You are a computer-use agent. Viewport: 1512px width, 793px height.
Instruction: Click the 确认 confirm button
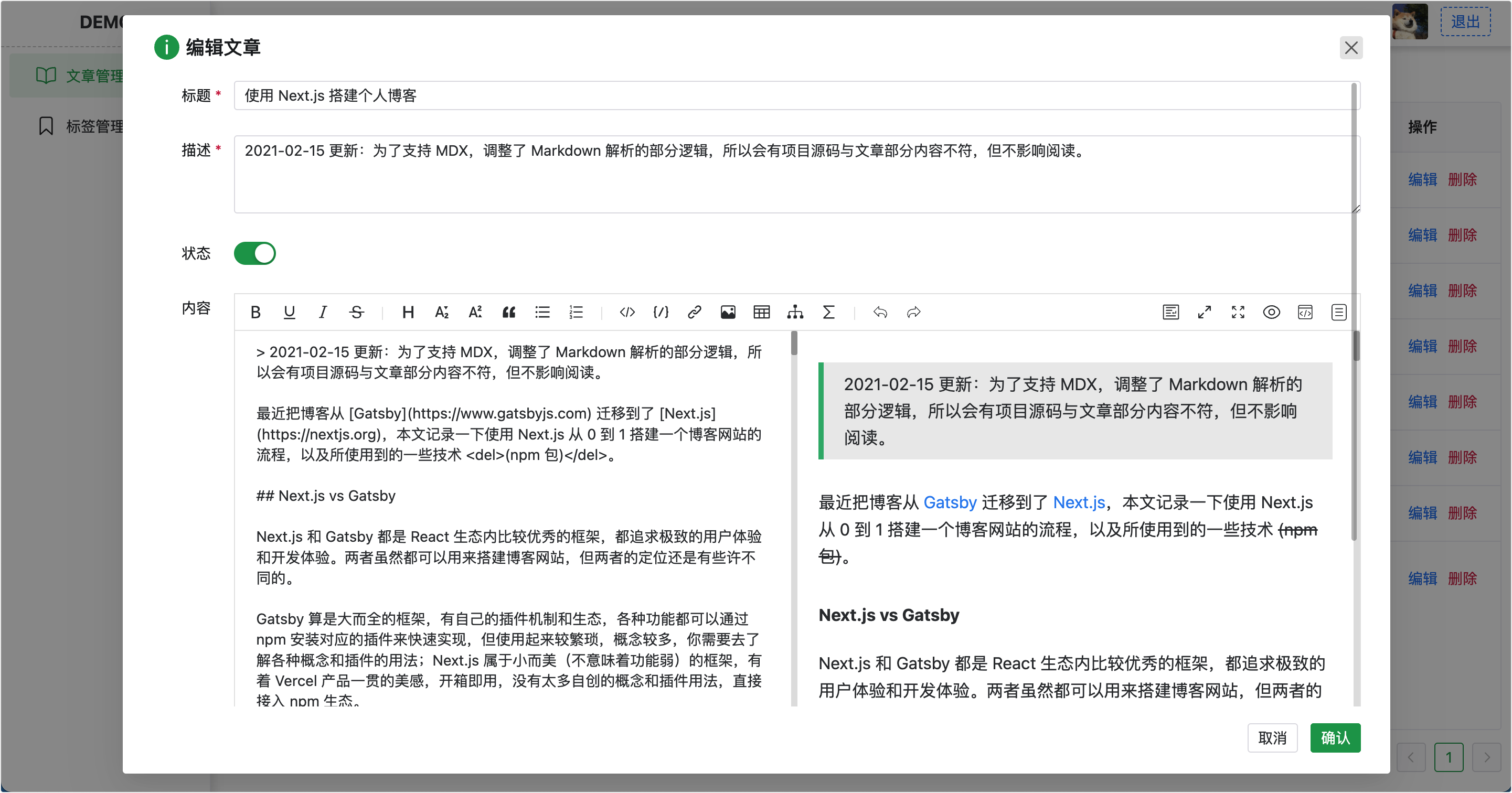[x=1335, y=738]
